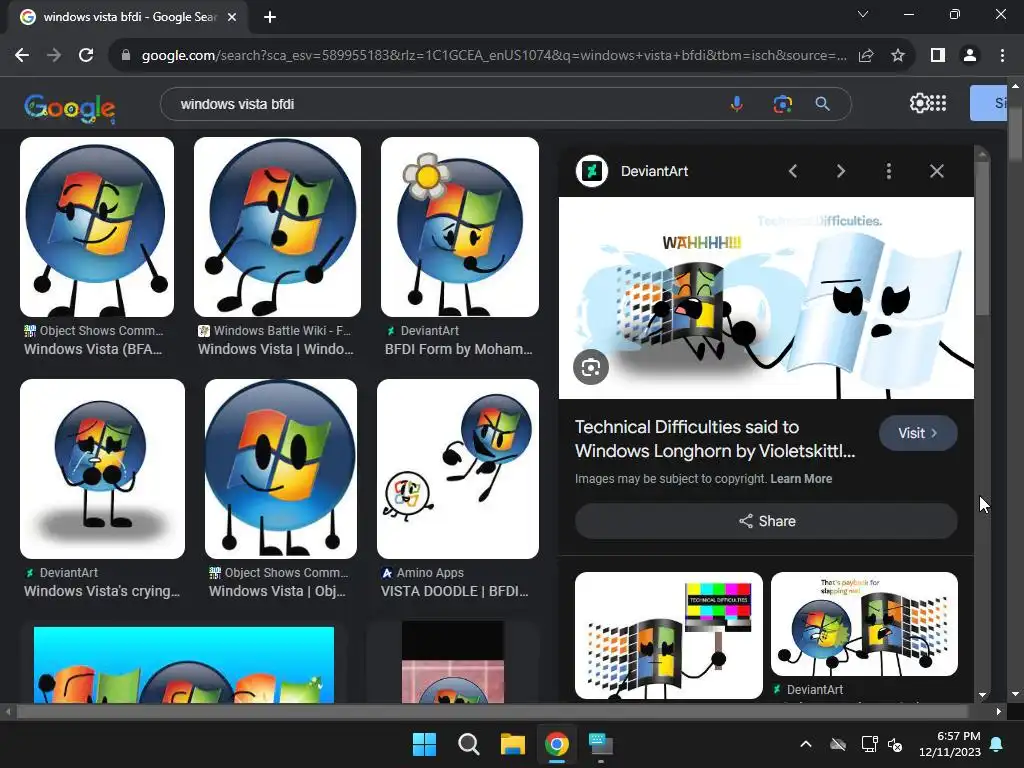
Task: Open a new tab with the plus button
Action: pos(270,17)
